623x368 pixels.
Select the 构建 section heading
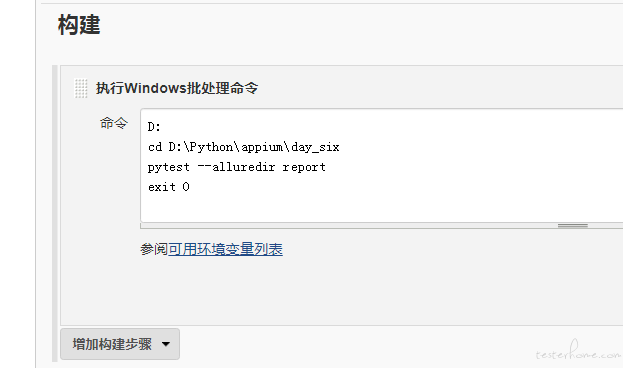79,25
